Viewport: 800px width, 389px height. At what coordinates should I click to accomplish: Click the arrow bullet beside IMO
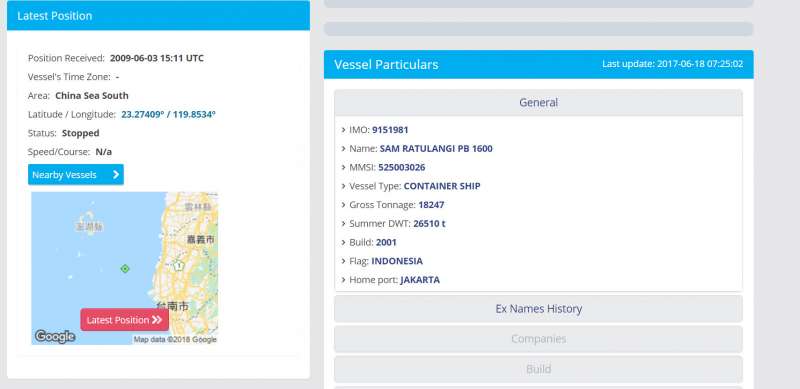pyautogui.click(x=343, y=130)
